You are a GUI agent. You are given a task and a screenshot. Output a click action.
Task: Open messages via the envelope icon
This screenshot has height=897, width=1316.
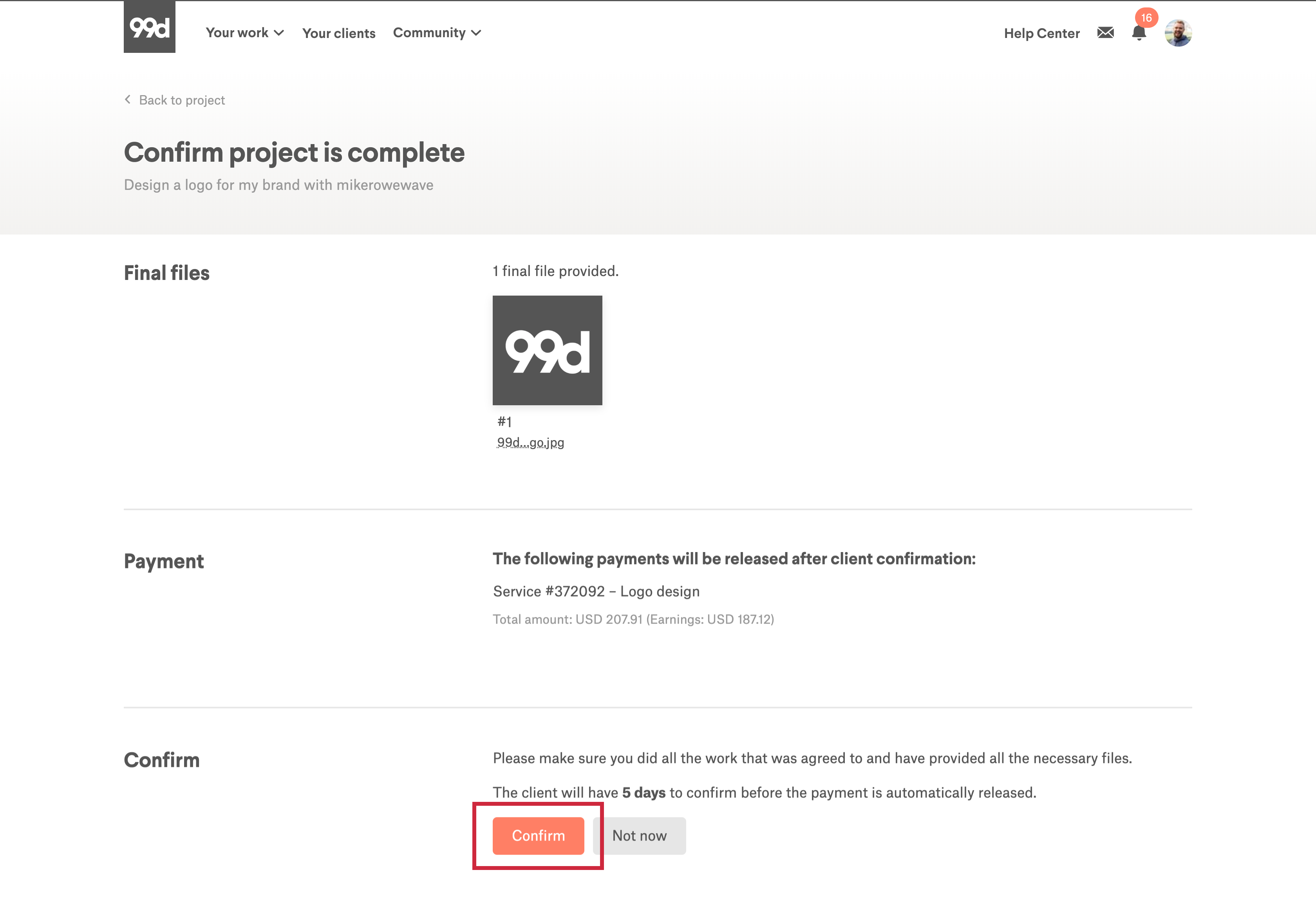pos(1105,33)
